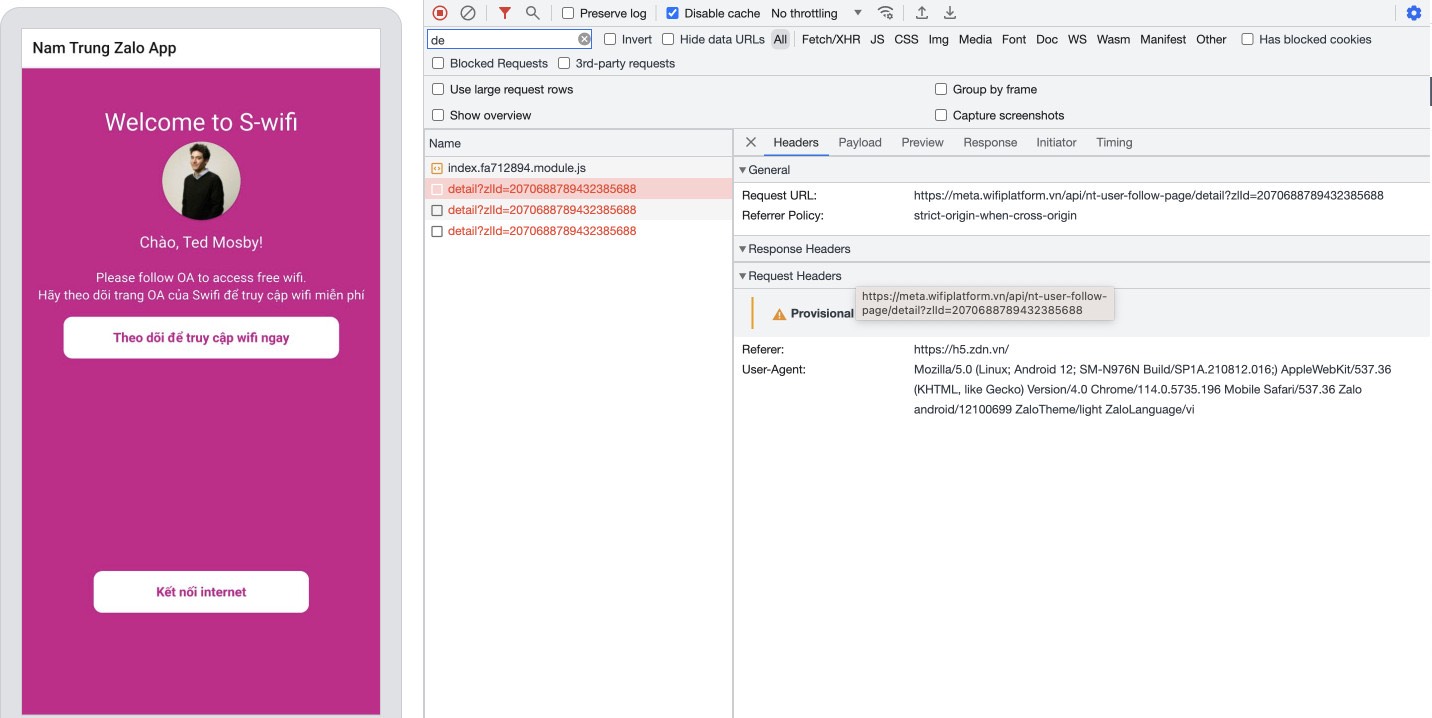Enable the Preserve log checkbox

pyautogui.click(x=568, y=13)
